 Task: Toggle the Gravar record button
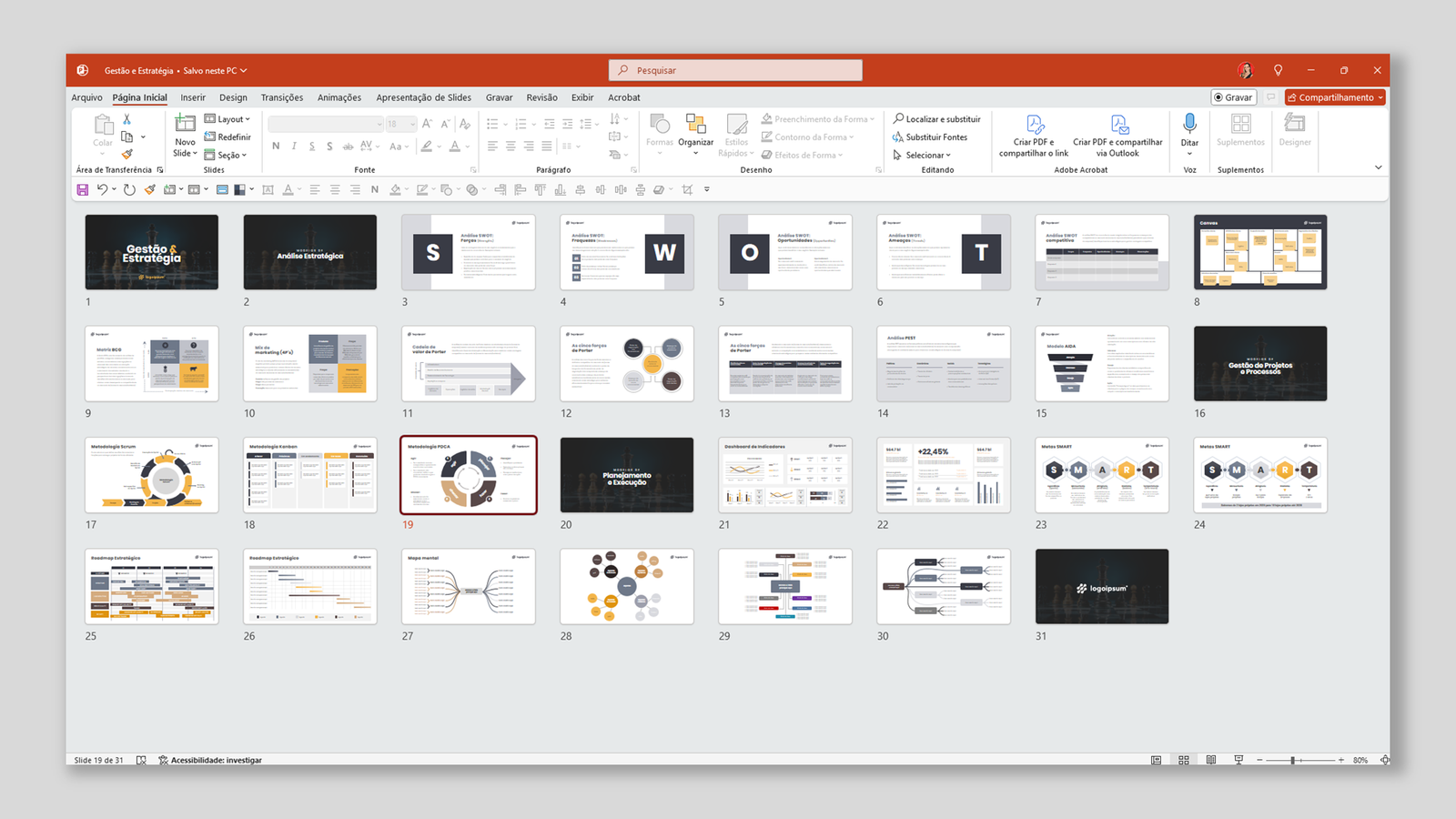(x=1234, y=97)
